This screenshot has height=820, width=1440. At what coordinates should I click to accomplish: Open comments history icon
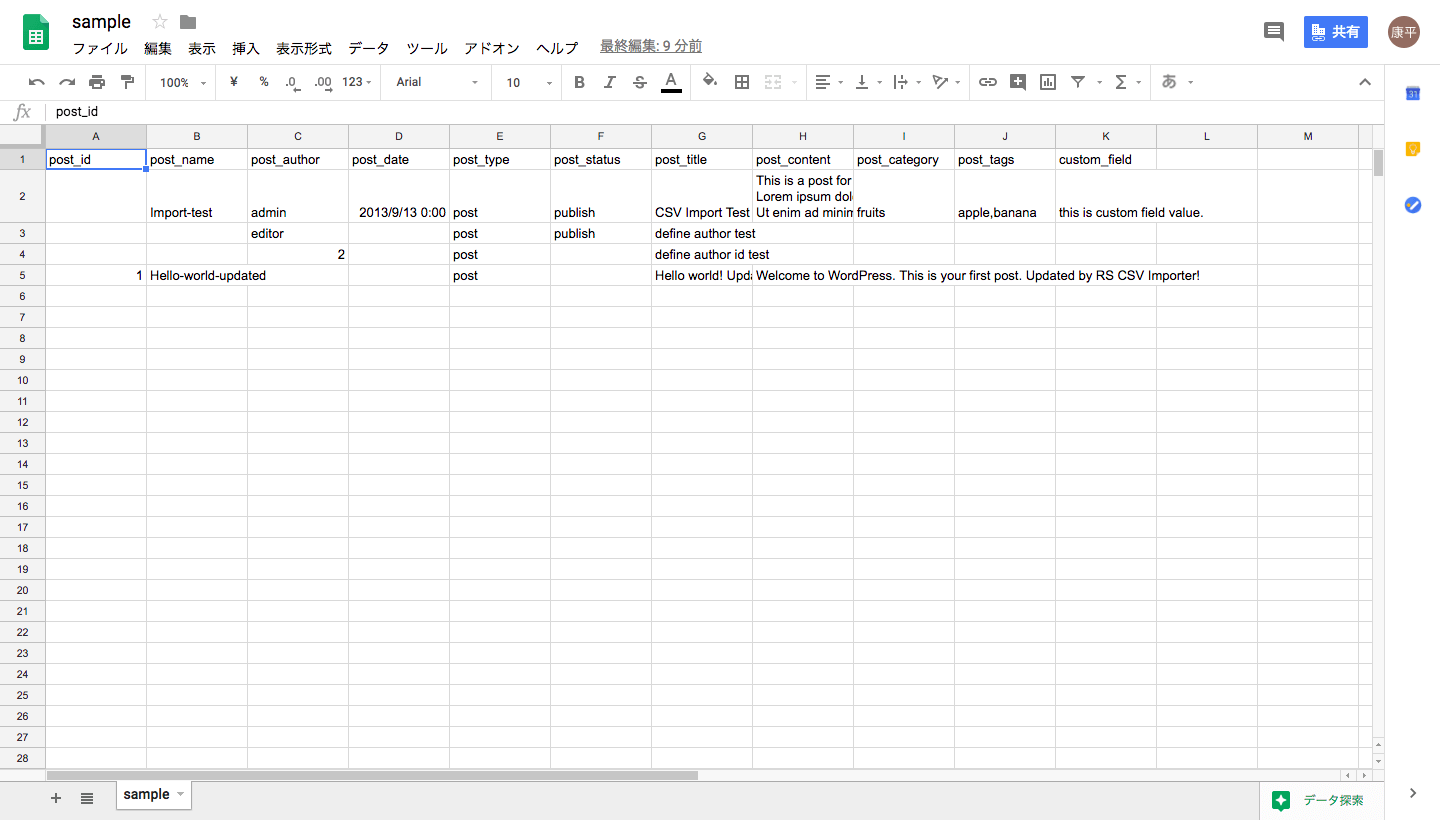pos(1274,32)
